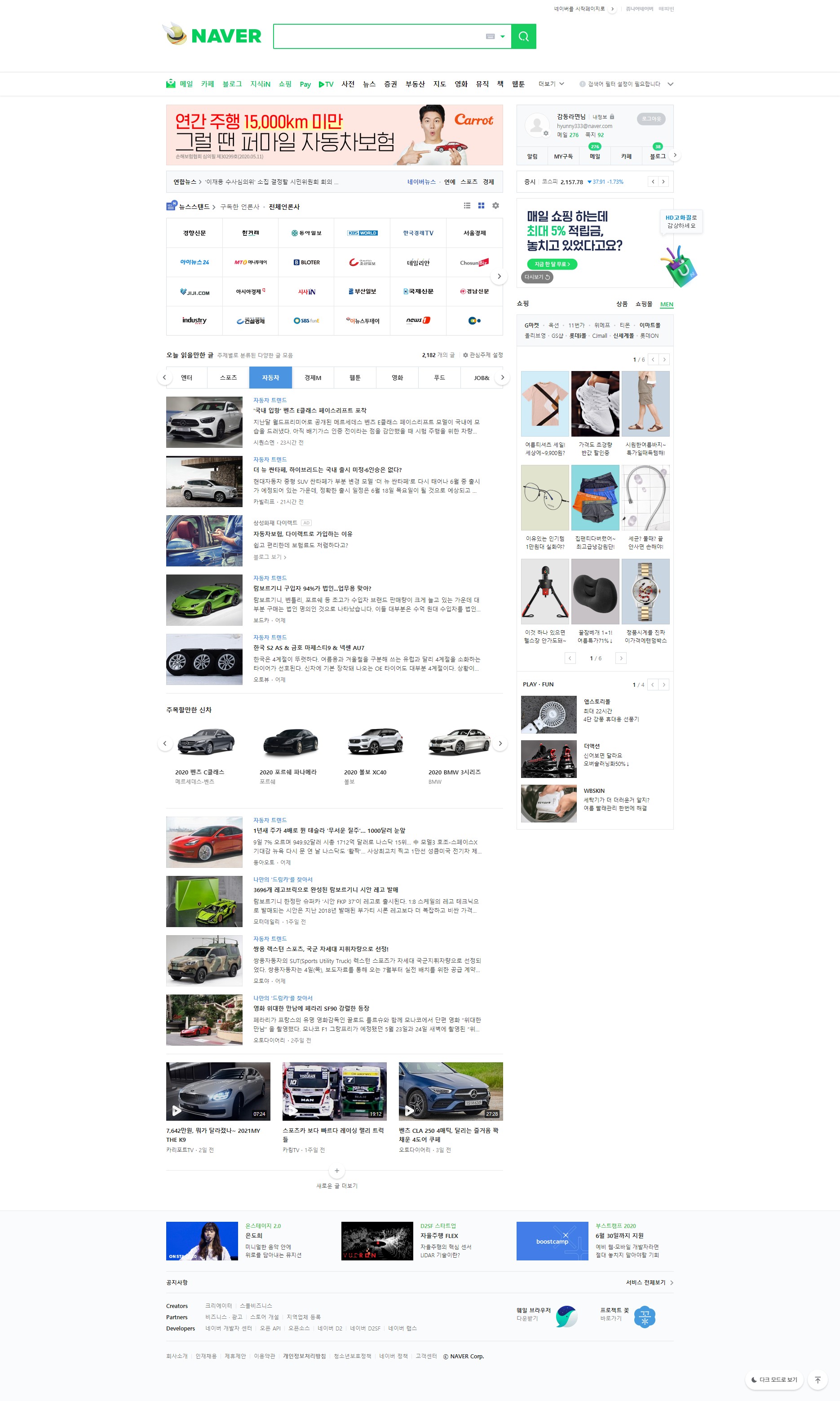
Task: Select the 자동차 topic tab
Action: [x=270, y=377]
